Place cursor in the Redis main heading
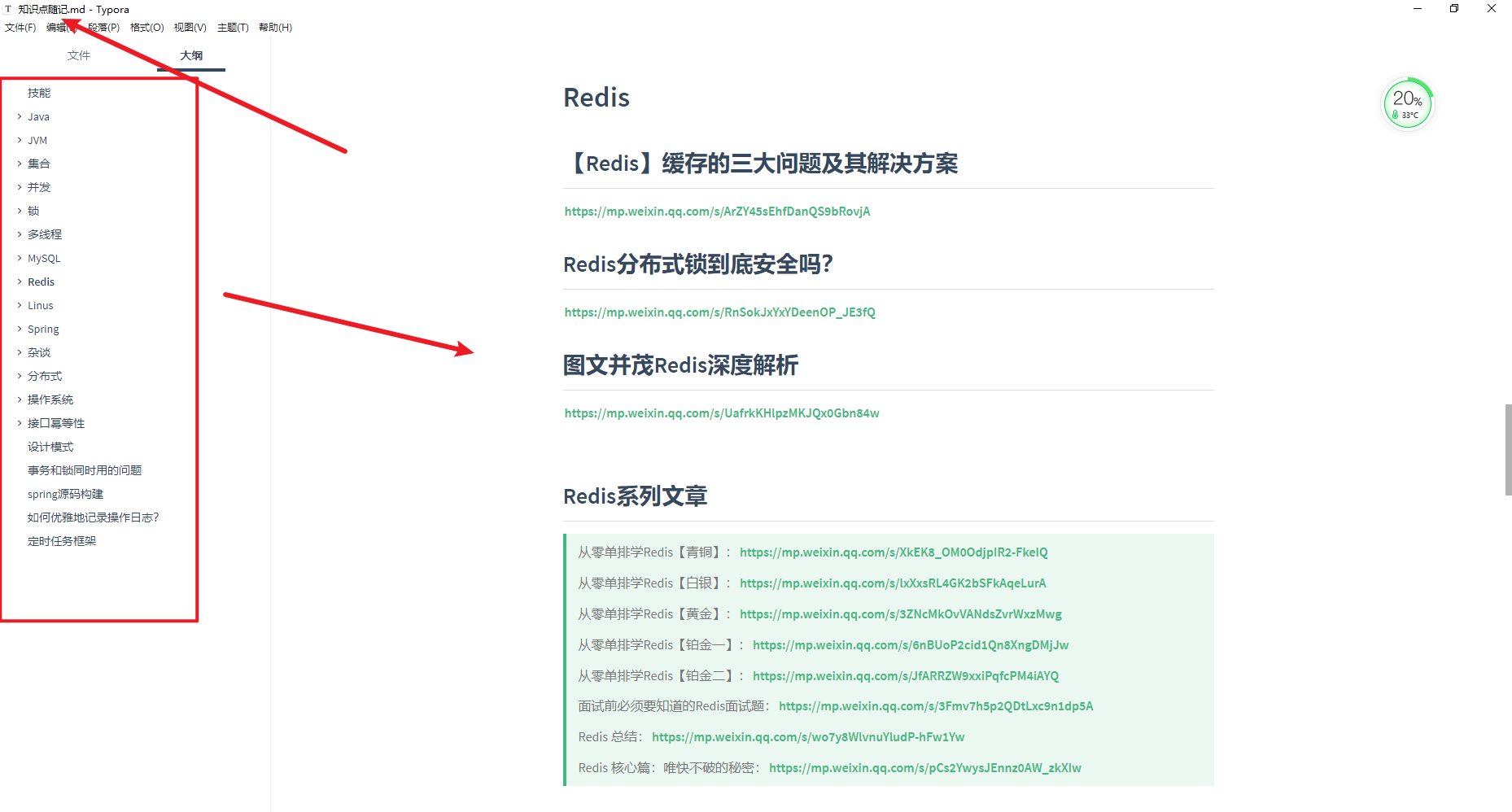 tap(596, 98)
